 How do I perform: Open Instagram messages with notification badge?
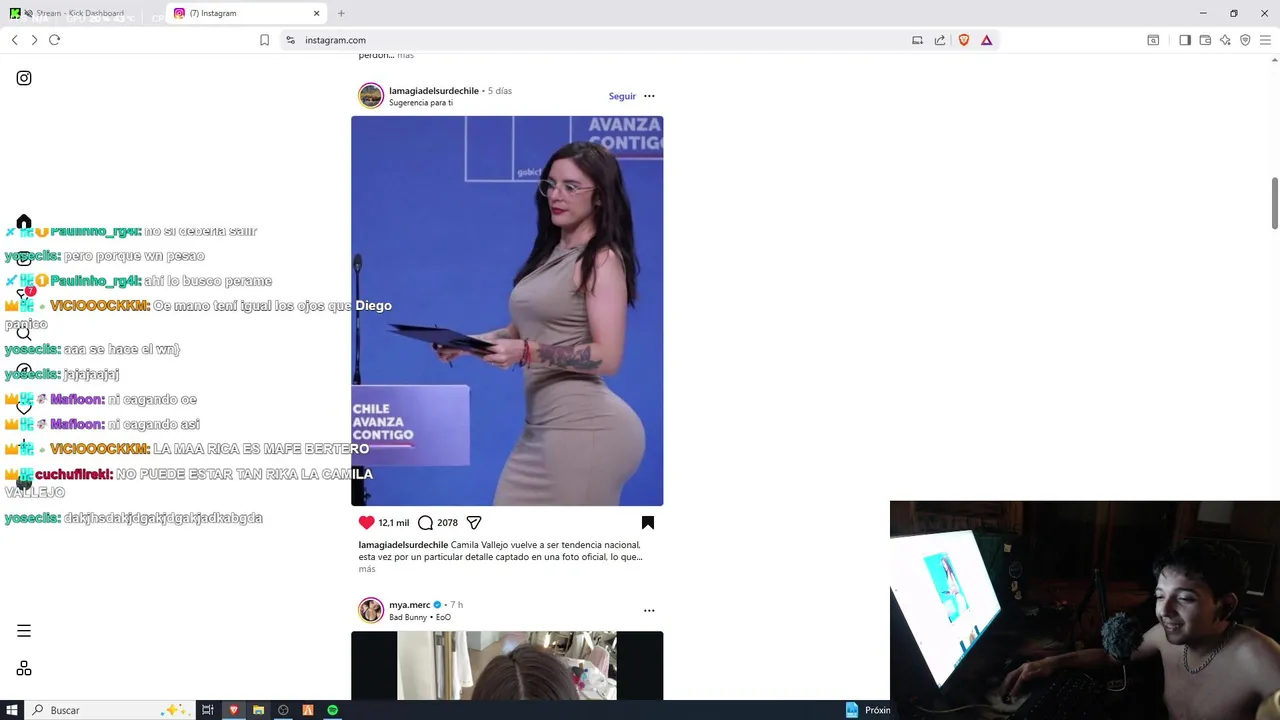pos(24,296)
